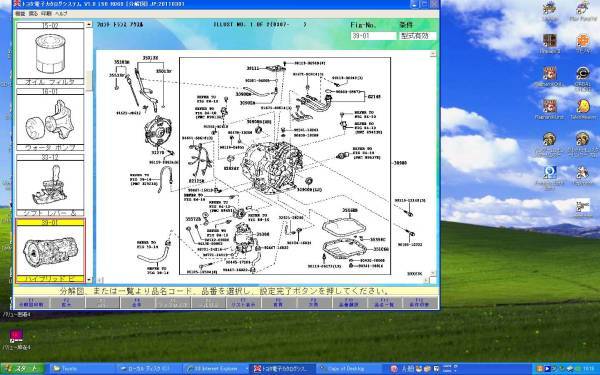The width and height of the screenshot is (600, 375).
Task: Switch to the Internet Explorer taskbar item
Action: [x=215, y=369]
